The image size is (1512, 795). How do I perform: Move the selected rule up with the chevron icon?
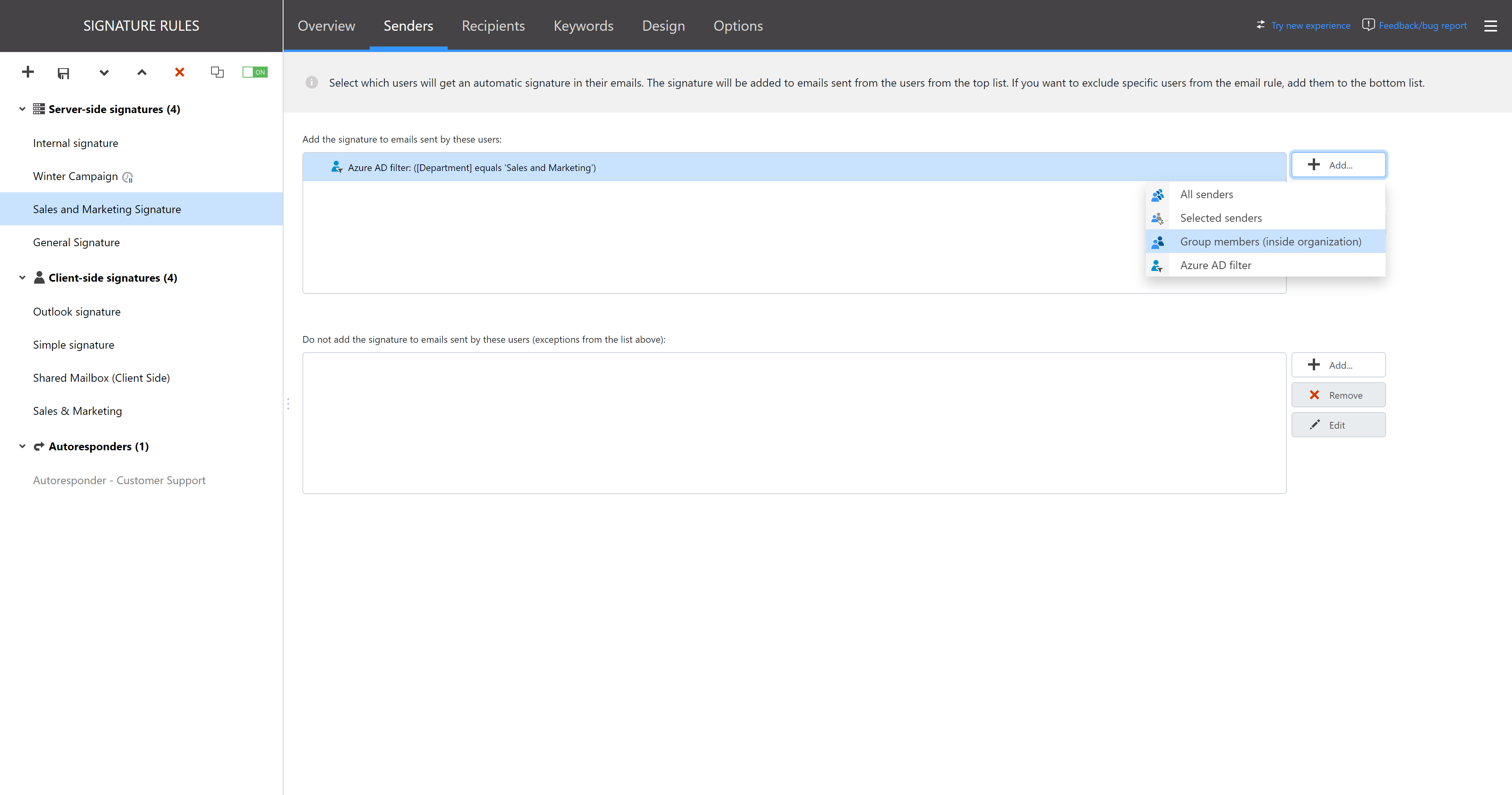pyautogui.click(x=141, y=73)
